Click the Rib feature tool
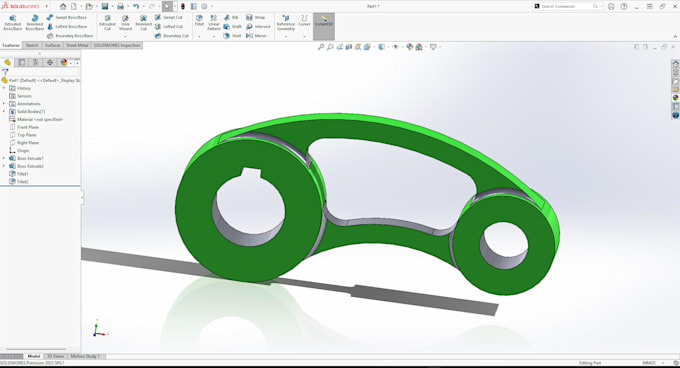The image size is (680, 368). [231, 17]
